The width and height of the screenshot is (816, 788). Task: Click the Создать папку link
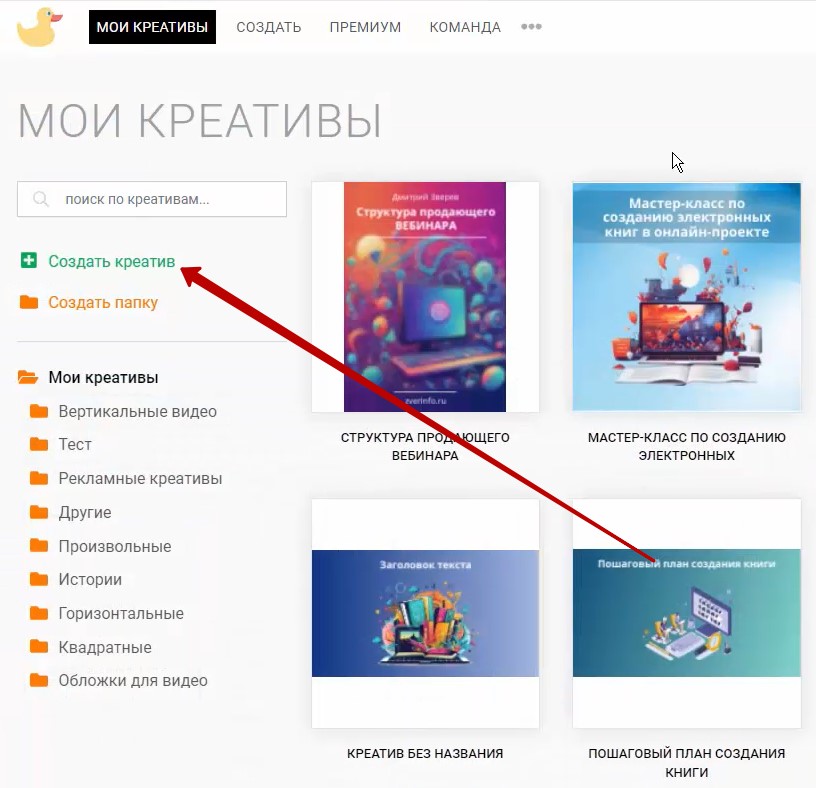pos(103,302)
